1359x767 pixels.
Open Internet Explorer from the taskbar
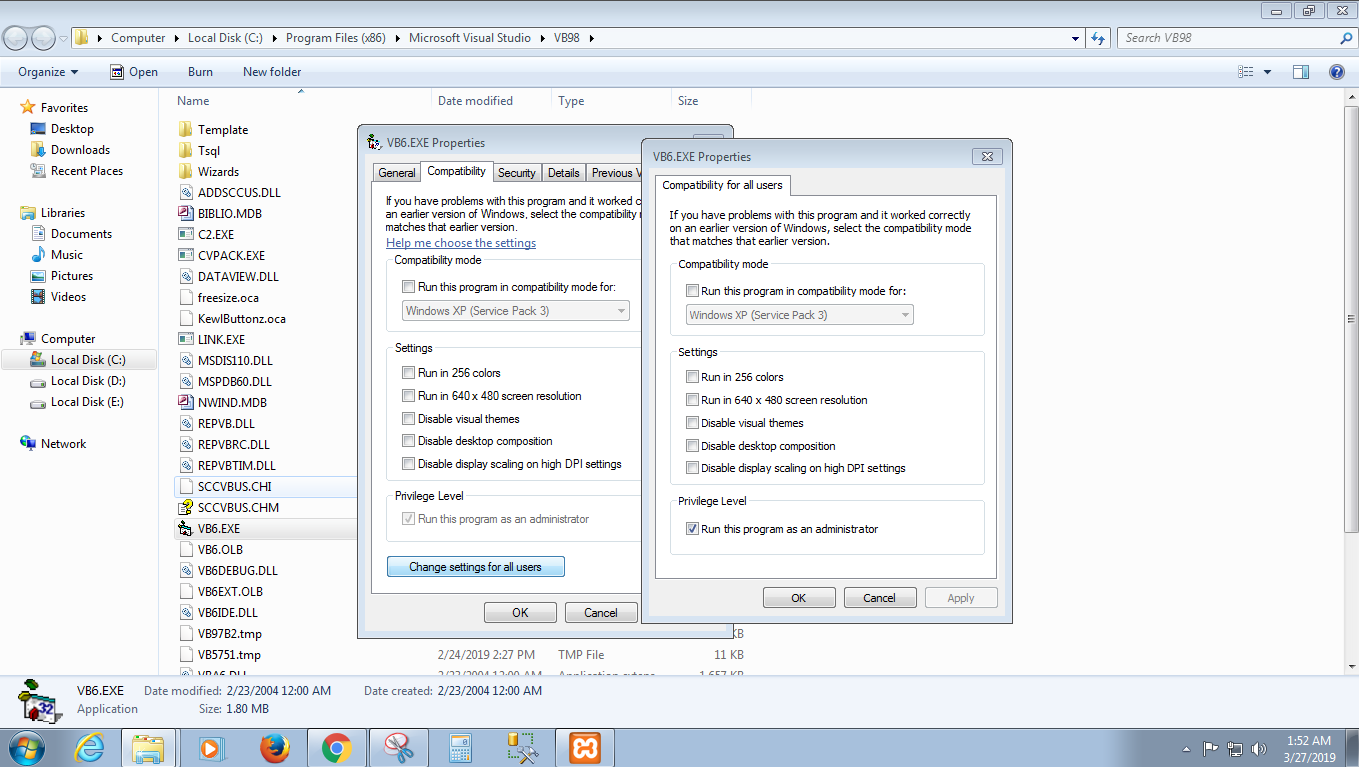[x=89, y=747]
